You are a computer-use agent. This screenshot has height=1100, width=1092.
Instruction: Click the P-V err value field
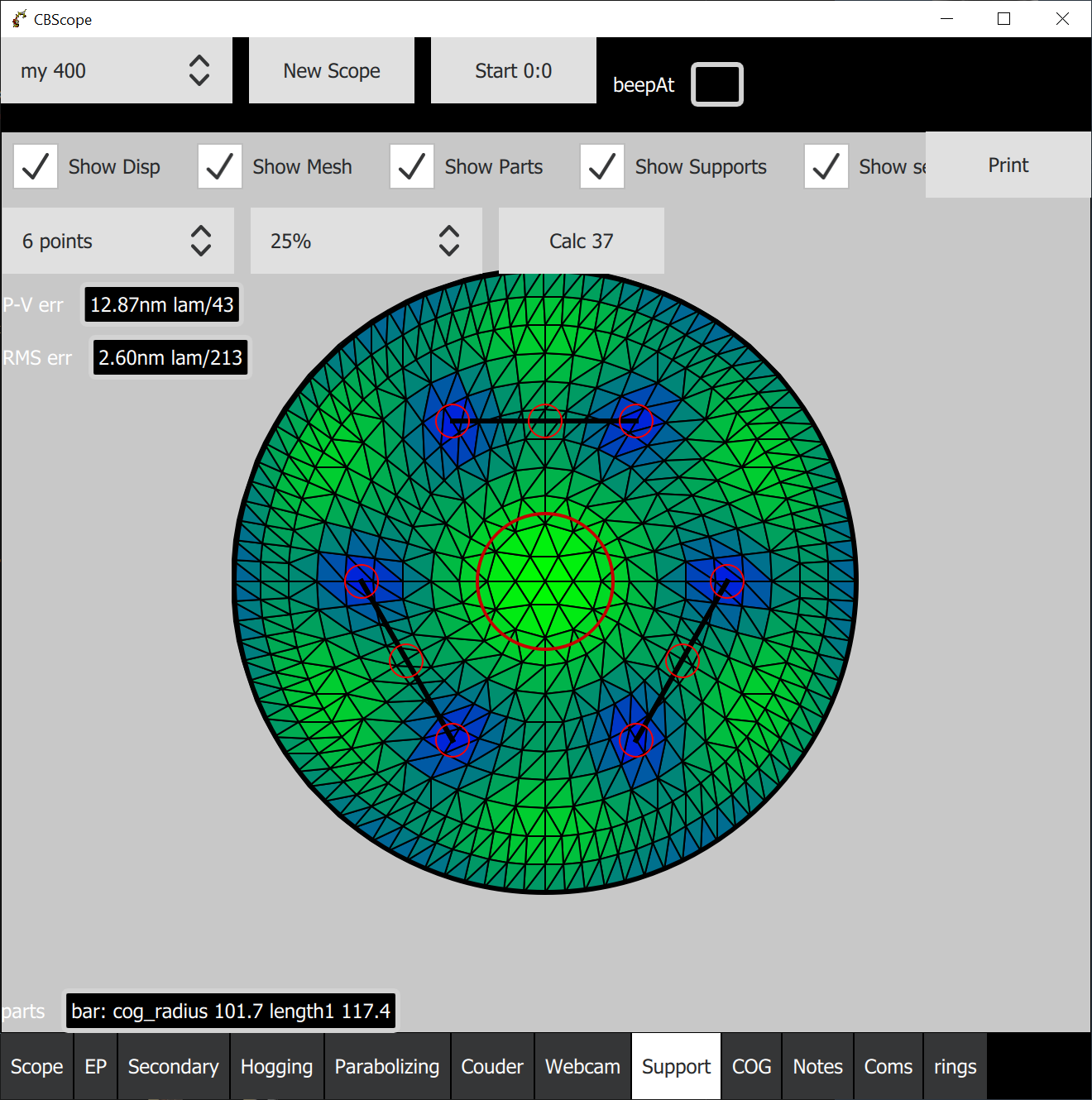162,305
